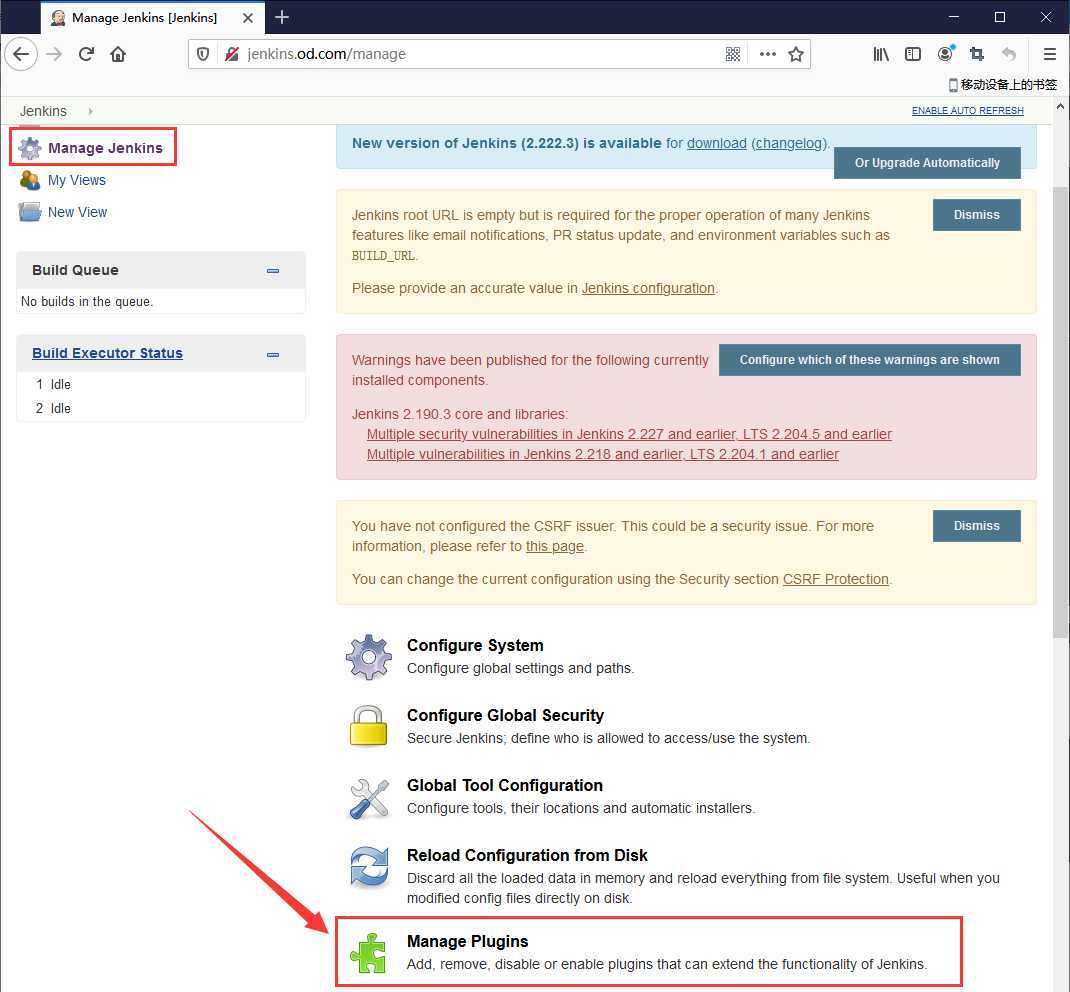This screenshot has height=992, width=1070.
Task: Open New View in the sidebar
Action: click(x=77, y=212)
